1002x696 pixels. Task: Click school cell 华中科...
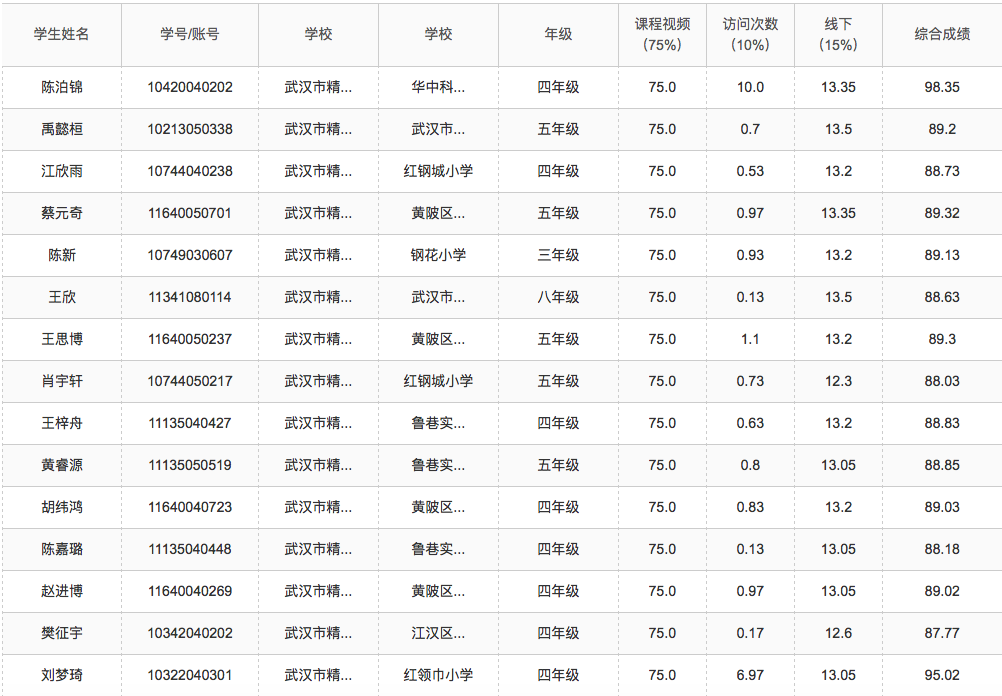[x=438, y=87]
